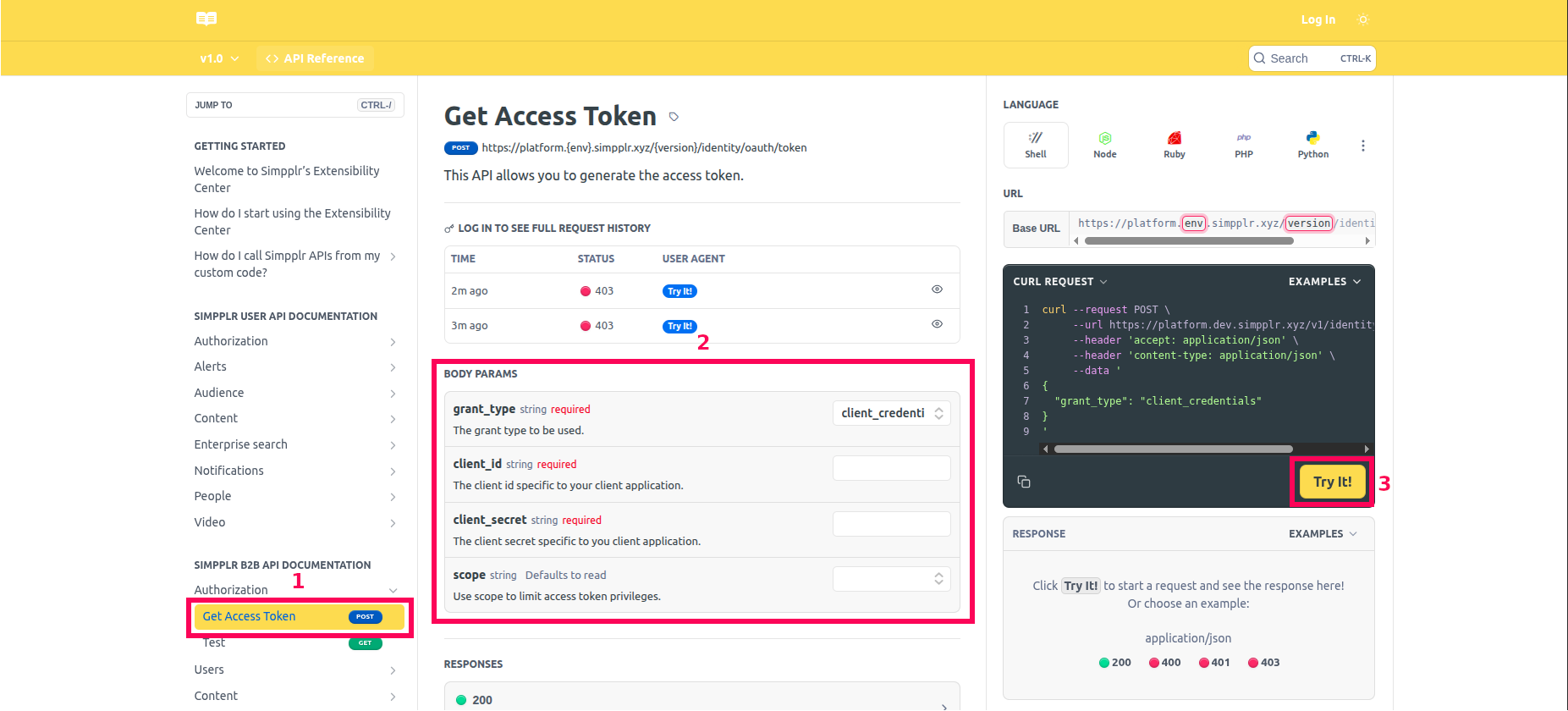Open How do I start using the Extensibility Center
The height and width of the screenshot is (711, 1568).
(x=292, y=222)
